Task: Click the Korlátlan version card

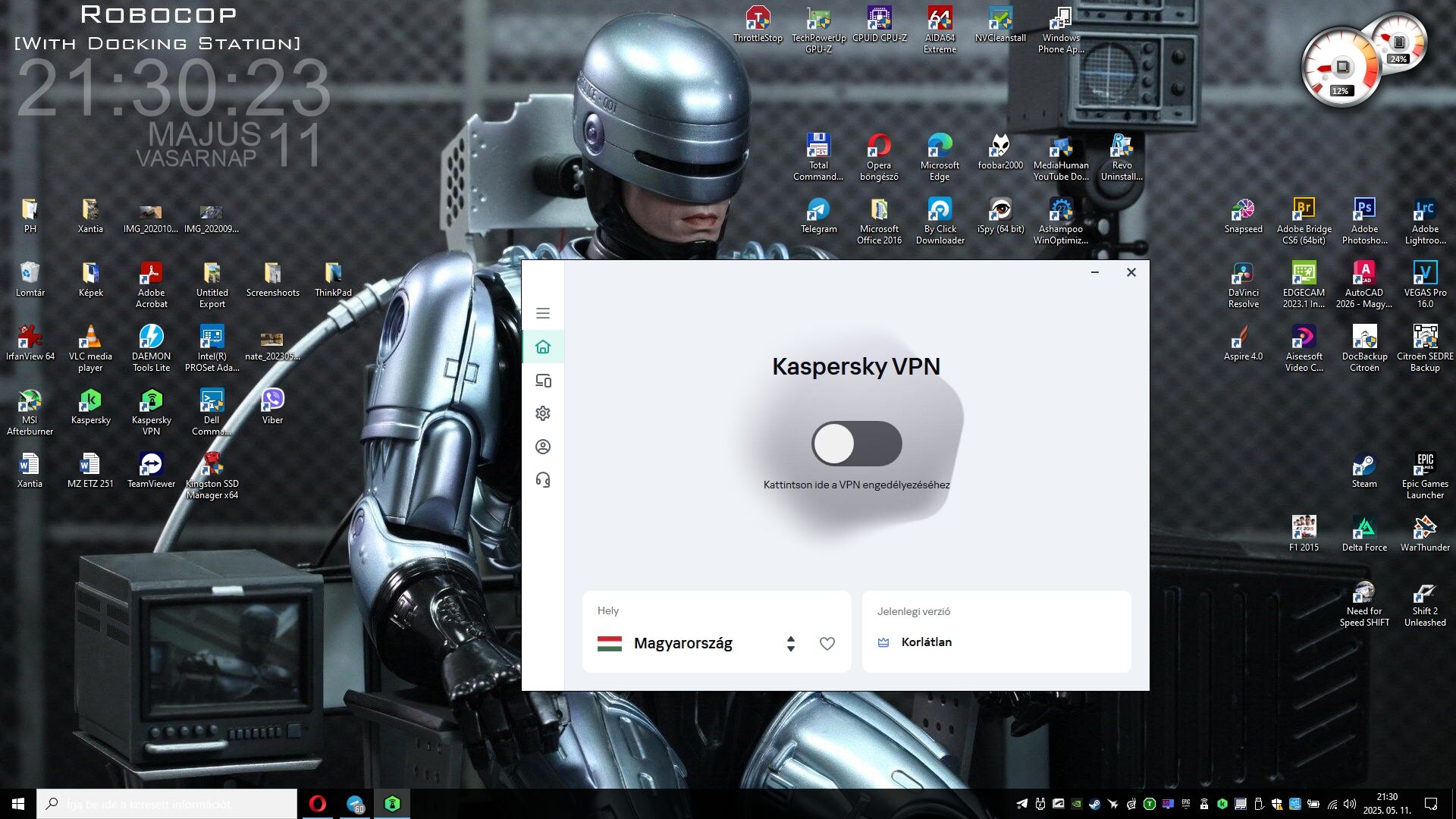Action: tap(996, 632)
